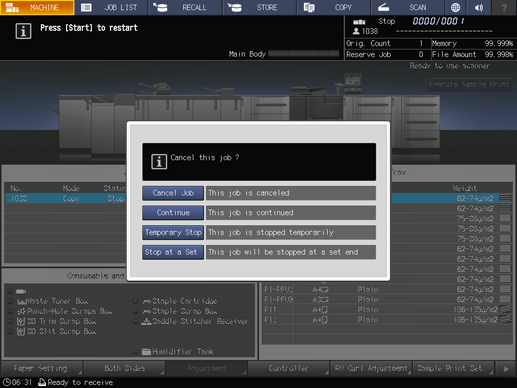Expand the Both Sides menu button
This screenshot has width=517, height=388.
pyautogui.click(x=124, y=368)
